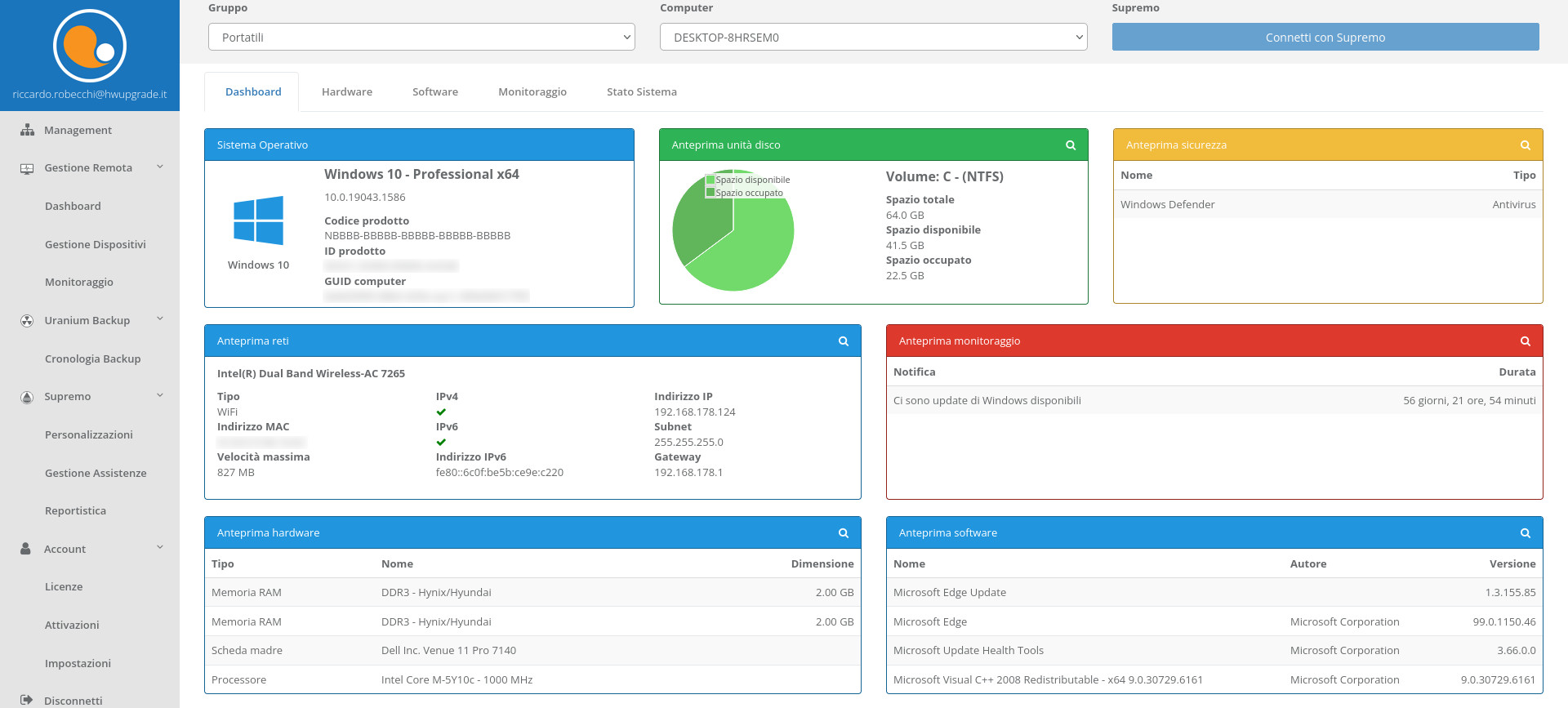Image resolution: width=1568 pixels, height=708 pixels.
Task: Click gateway value 192.168.178.1
Action: point(688,473)
